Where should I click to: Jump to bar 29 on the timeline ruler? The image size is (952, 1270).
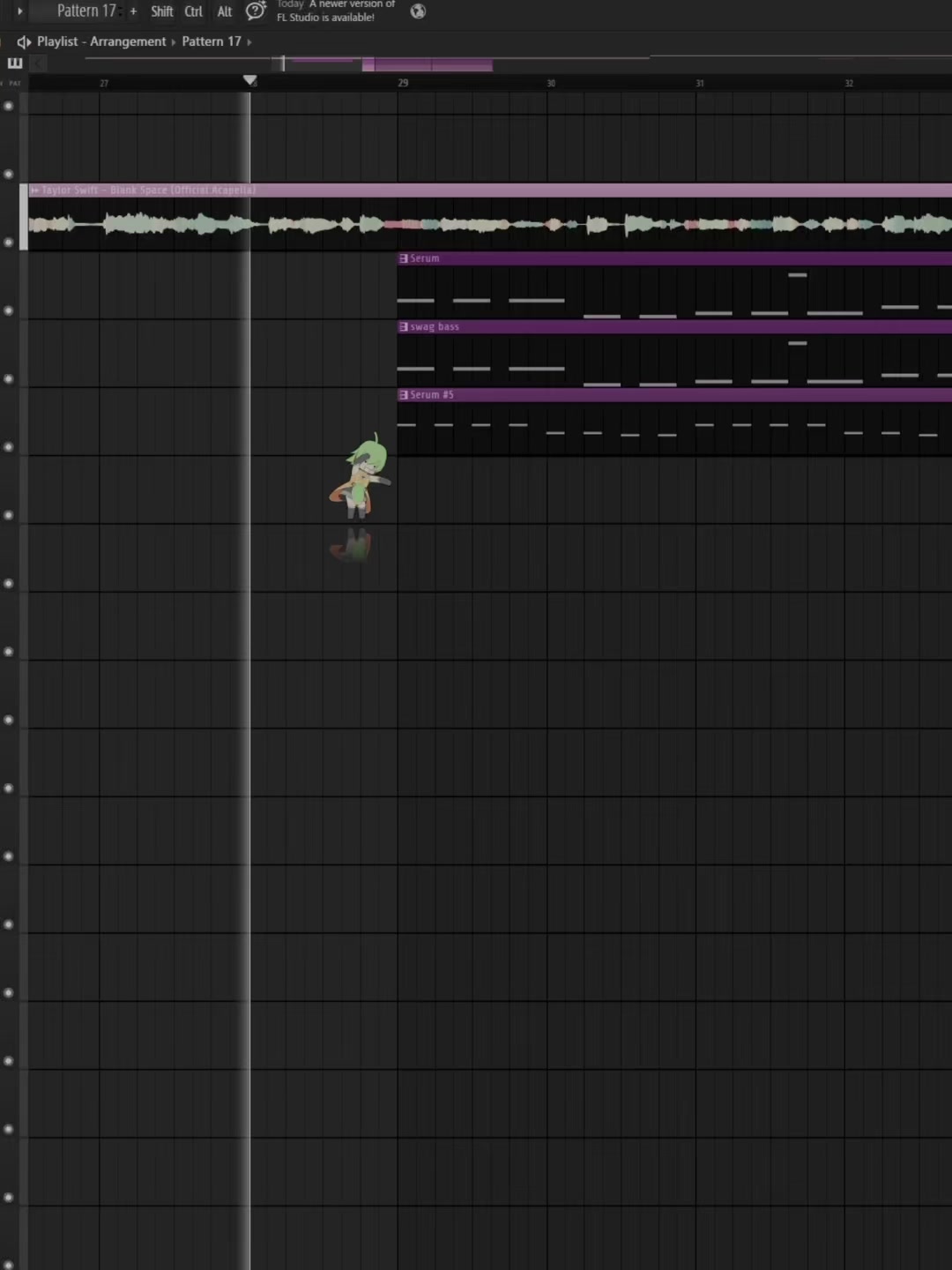click(x=403, y=83)
